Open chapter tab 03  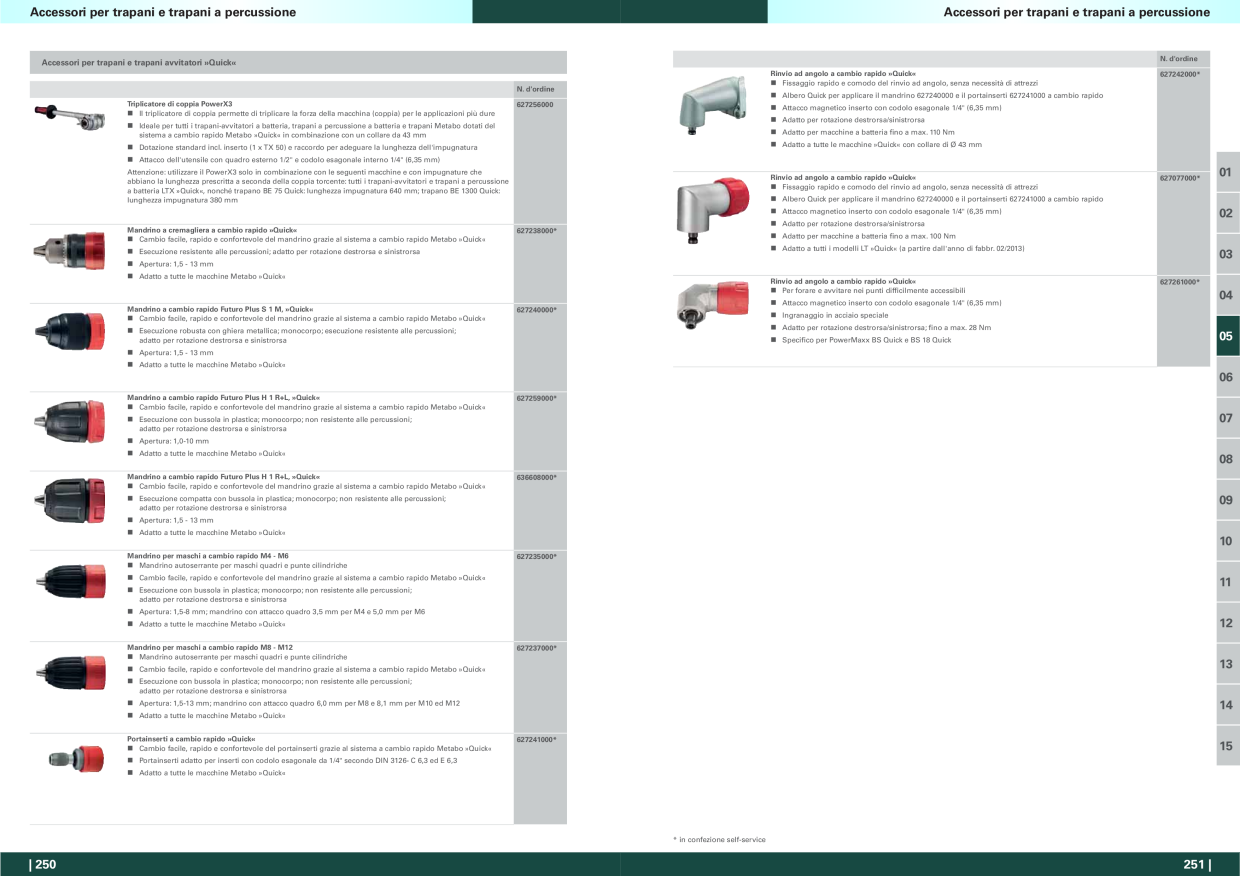pyautogui.click(x=1227, y=255)
